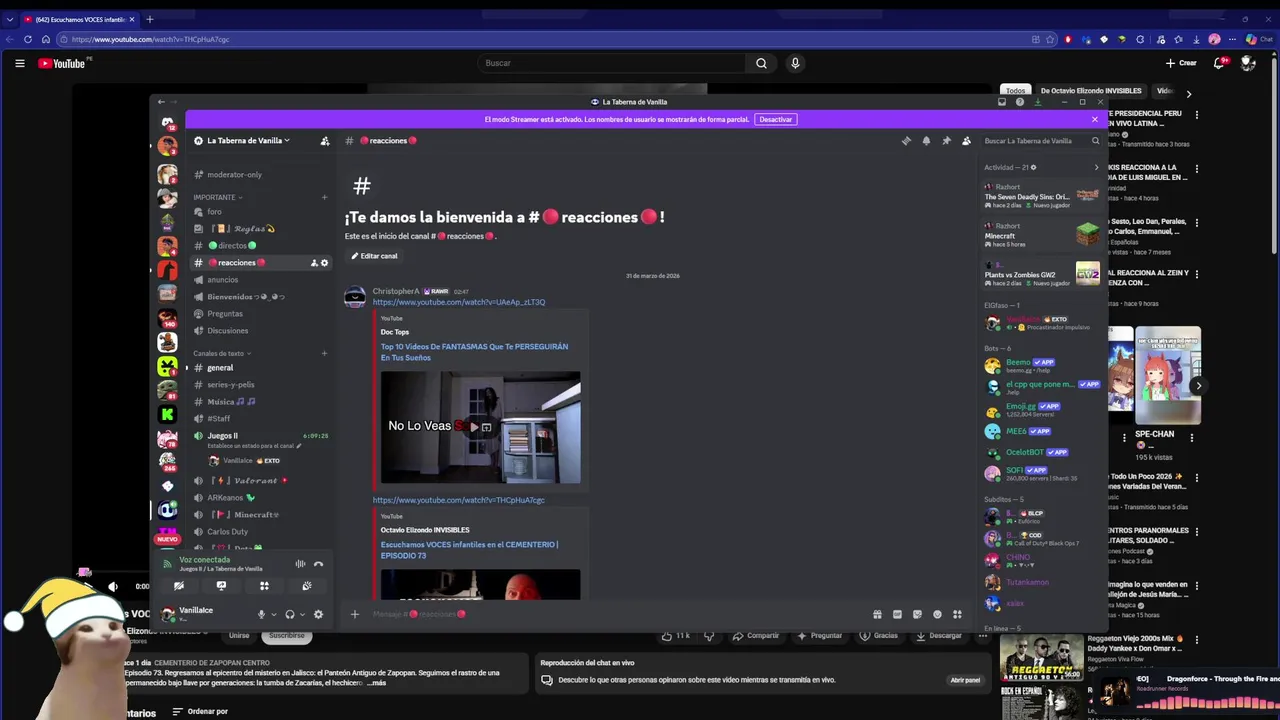Viewport: 1280px width, 720px height.
Task: Open the anuncios channel
Action: (x=260, y=280)
